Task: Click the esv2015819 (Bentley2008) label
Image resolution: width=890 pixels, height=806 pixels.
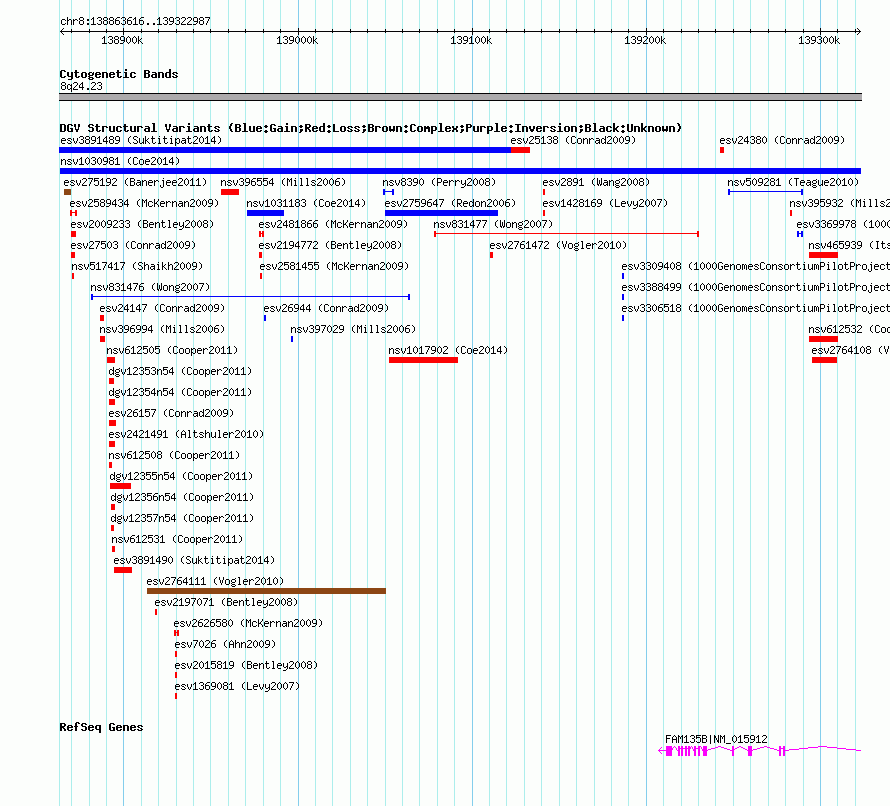Action: tap(246, 665)
